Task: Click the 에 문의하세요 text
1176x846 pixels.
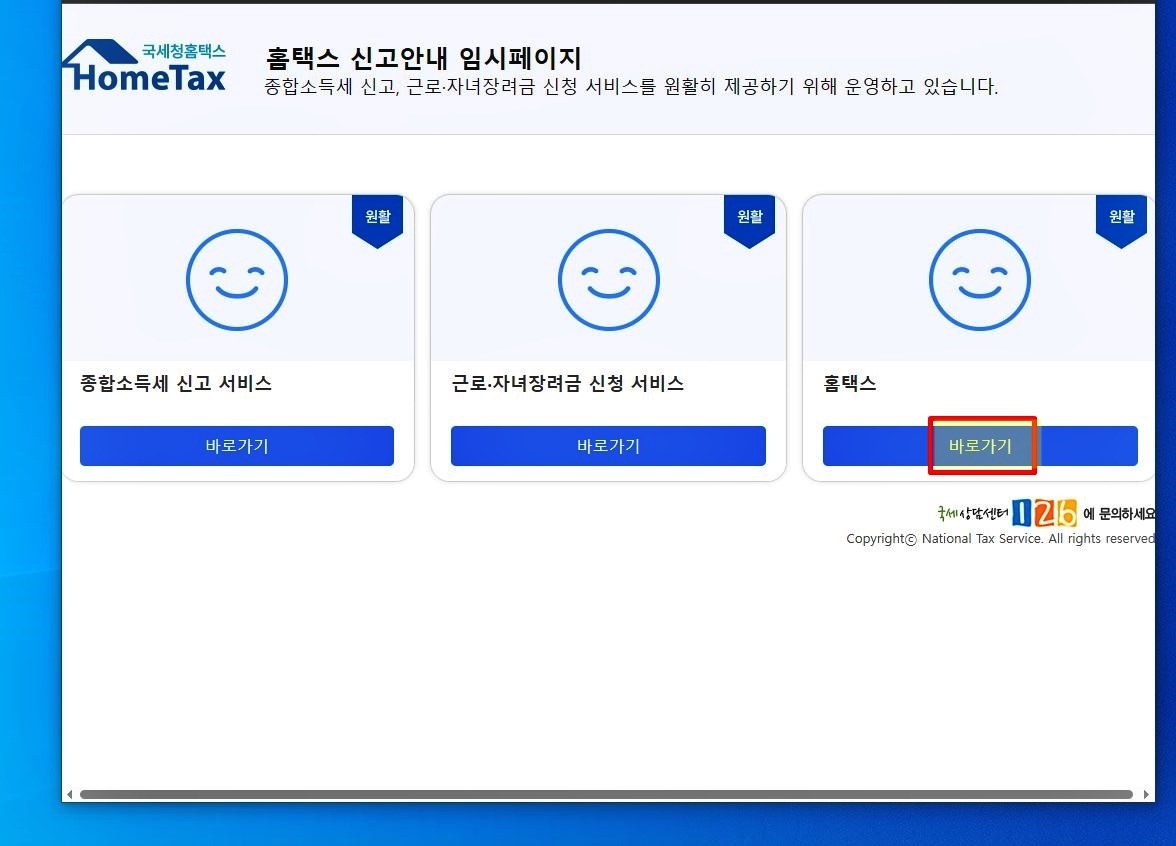Action: point(1119,514)
